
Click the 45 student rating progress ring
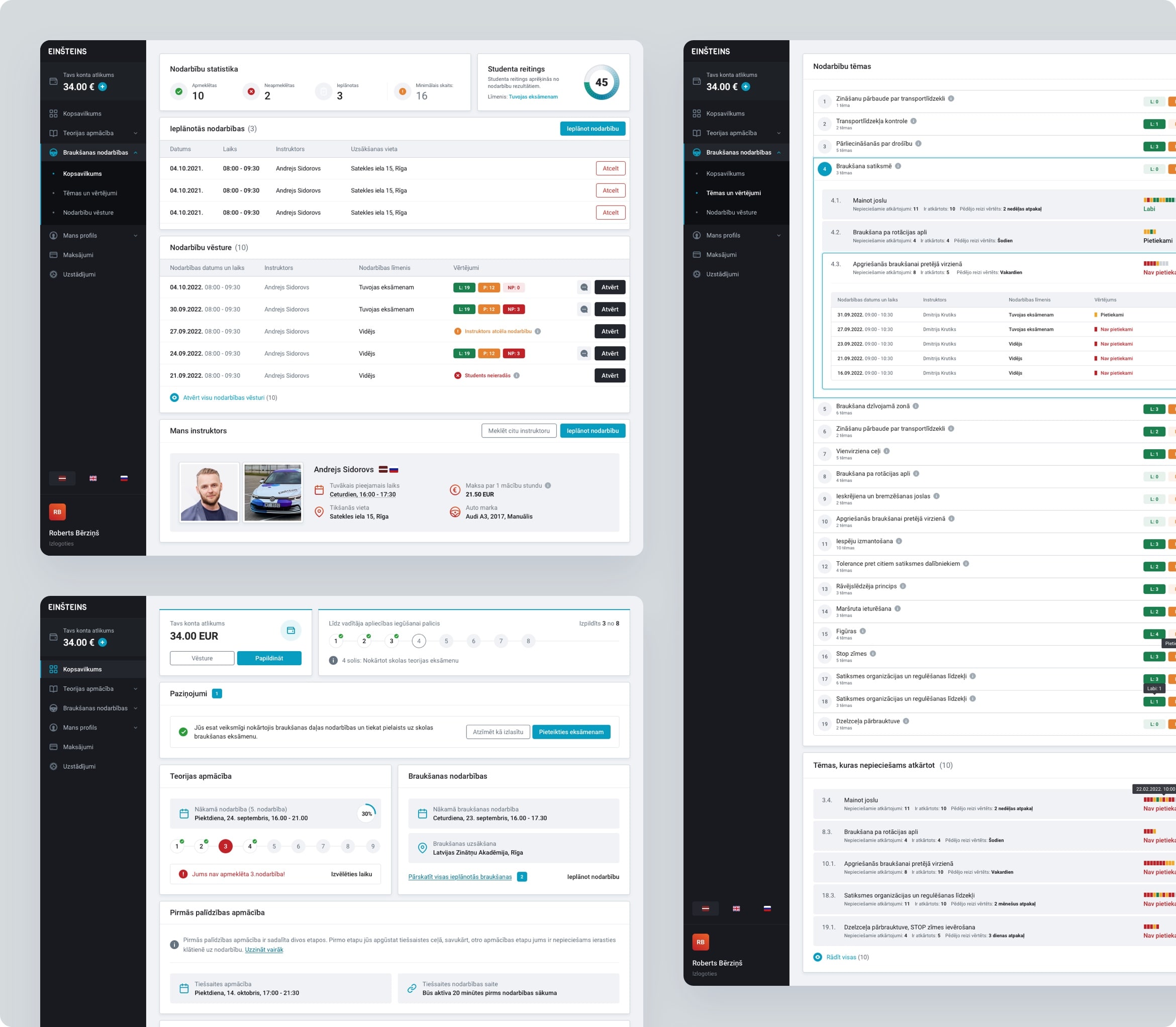(x=601, y=82)
